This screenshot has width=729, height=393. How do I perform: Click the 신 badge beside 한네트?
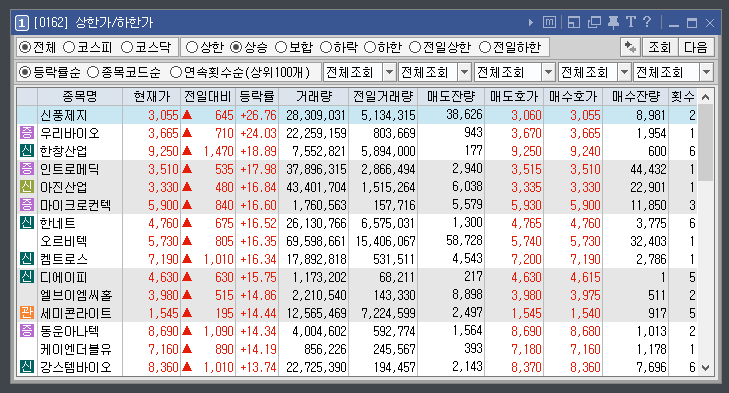[x=27, y=223]
